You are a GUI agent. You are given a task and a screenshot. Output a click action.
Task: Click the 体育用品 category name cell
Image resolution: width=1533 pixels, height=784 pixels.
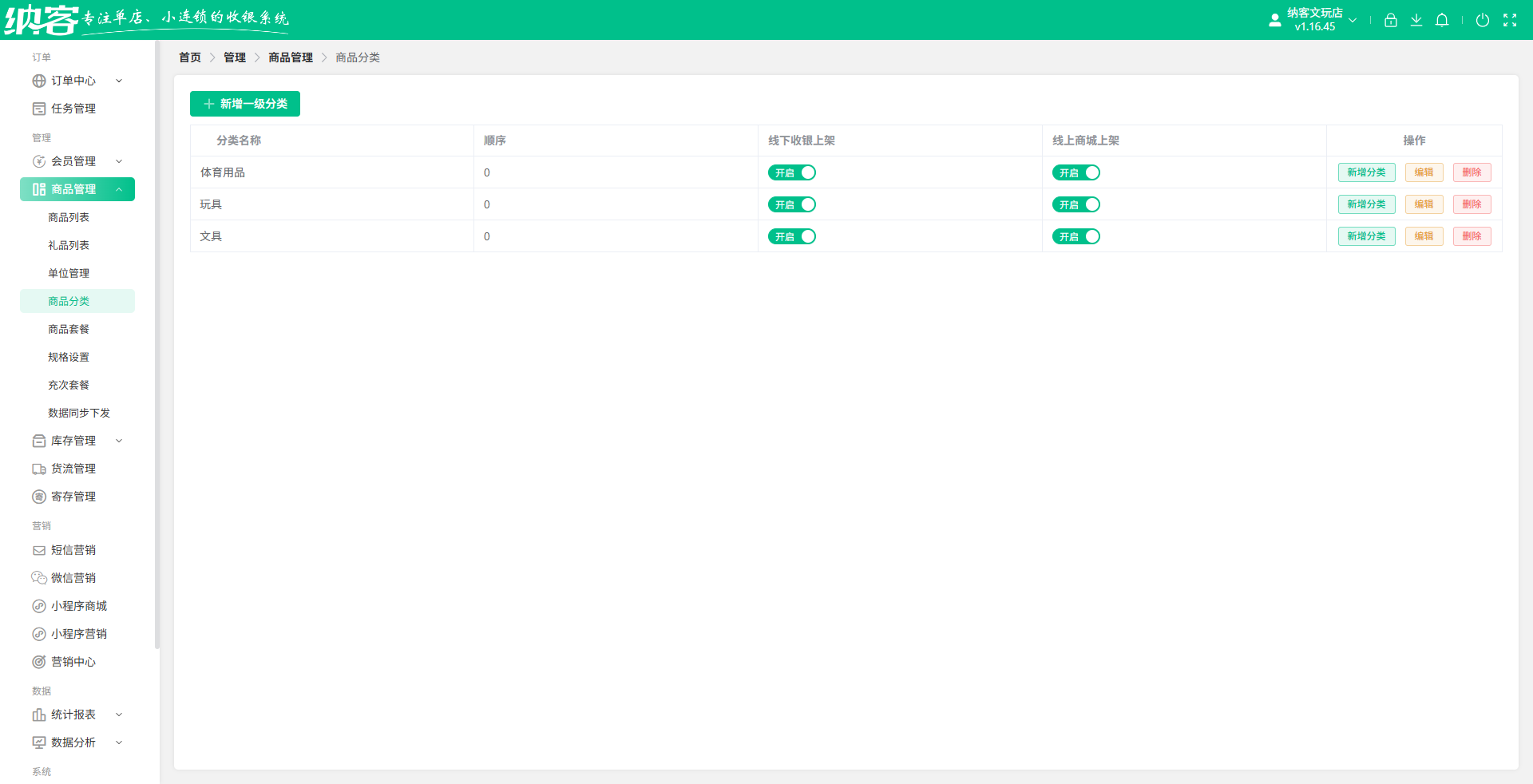click(x=332, y=172)
